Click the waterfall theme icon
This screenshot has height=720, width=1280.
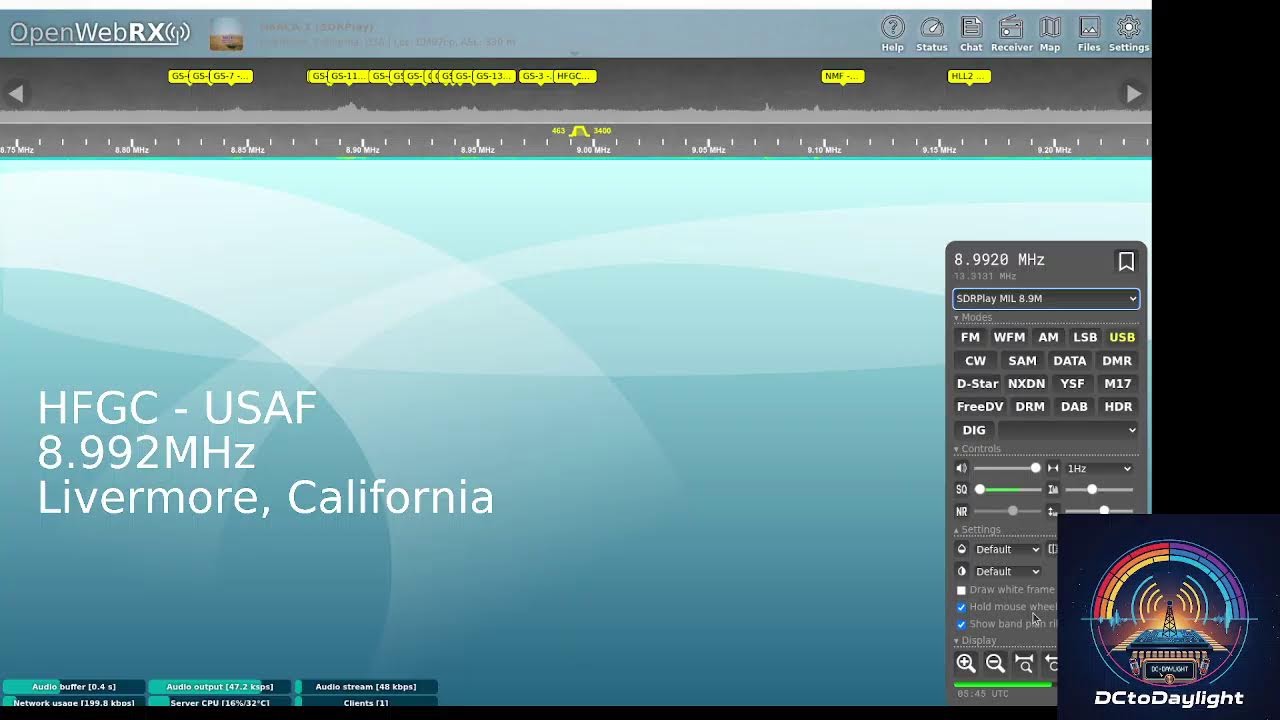[x=962, y=549]
